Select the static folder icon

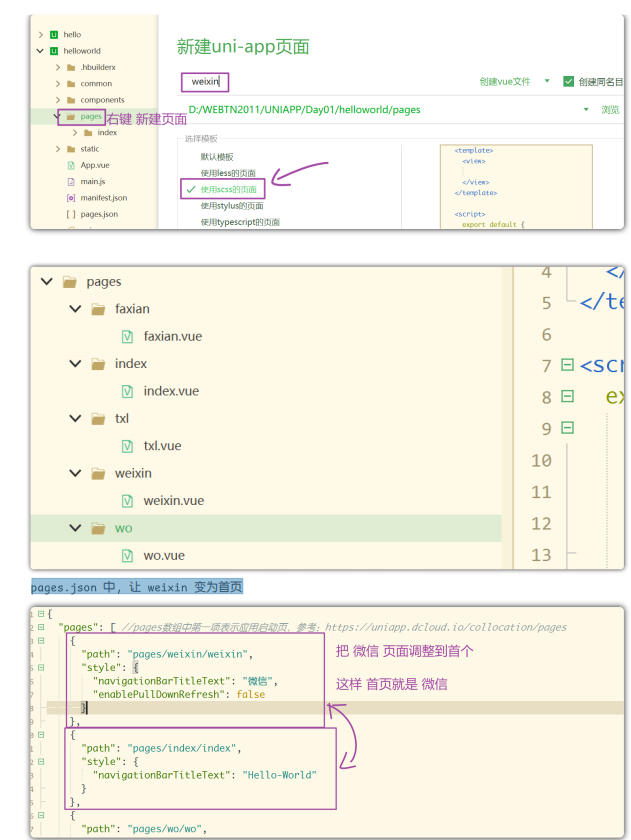[x=71, y=149]
